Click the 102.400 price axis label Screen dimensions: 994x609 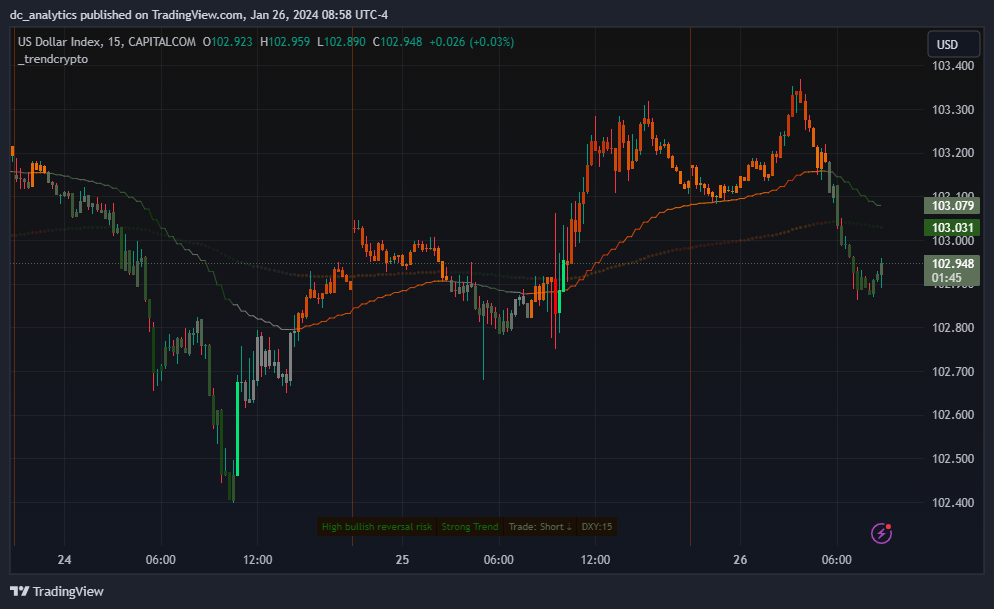coord(953,503)
